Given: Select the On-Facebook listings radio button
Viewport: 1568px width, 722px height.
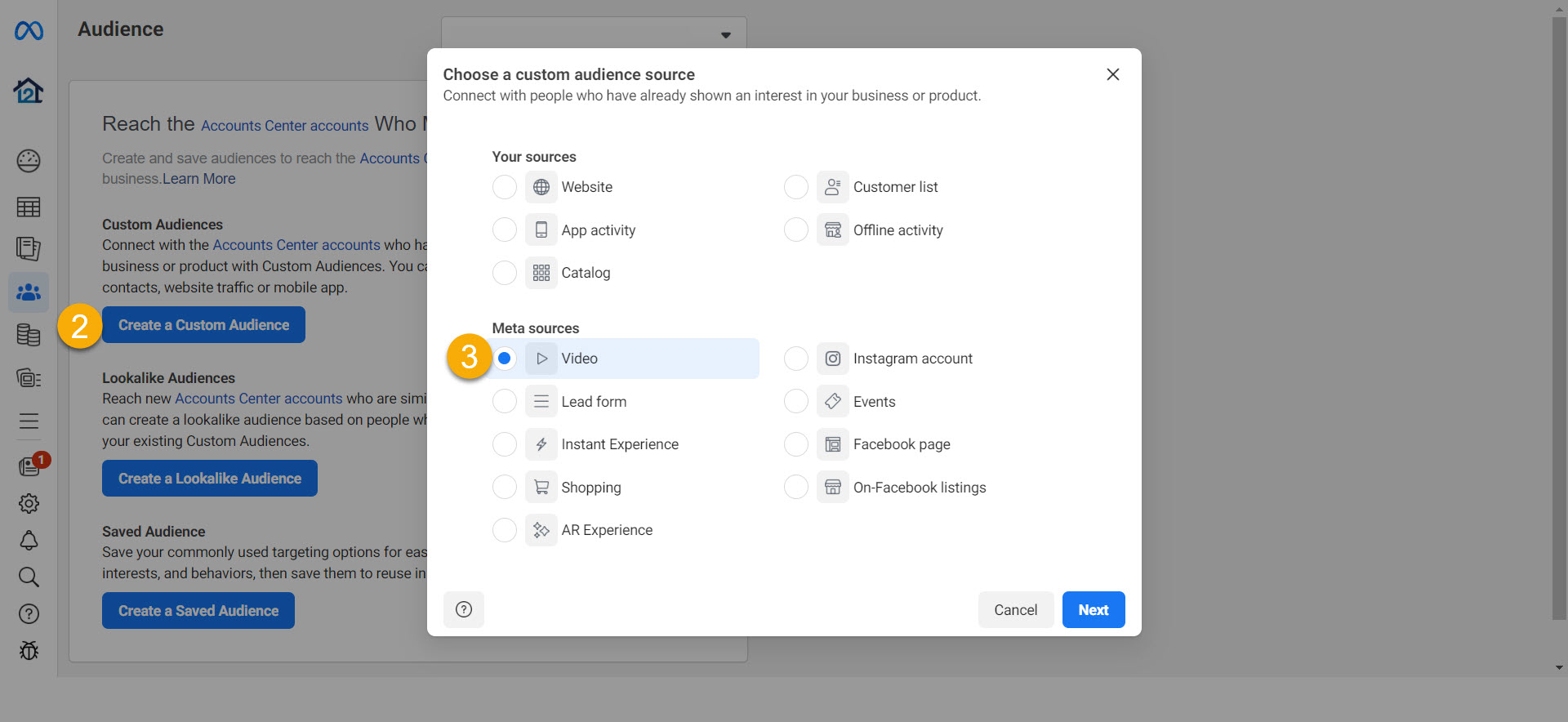Looking at the screenshot, I should pyautogui.click(x=796, y=488).
